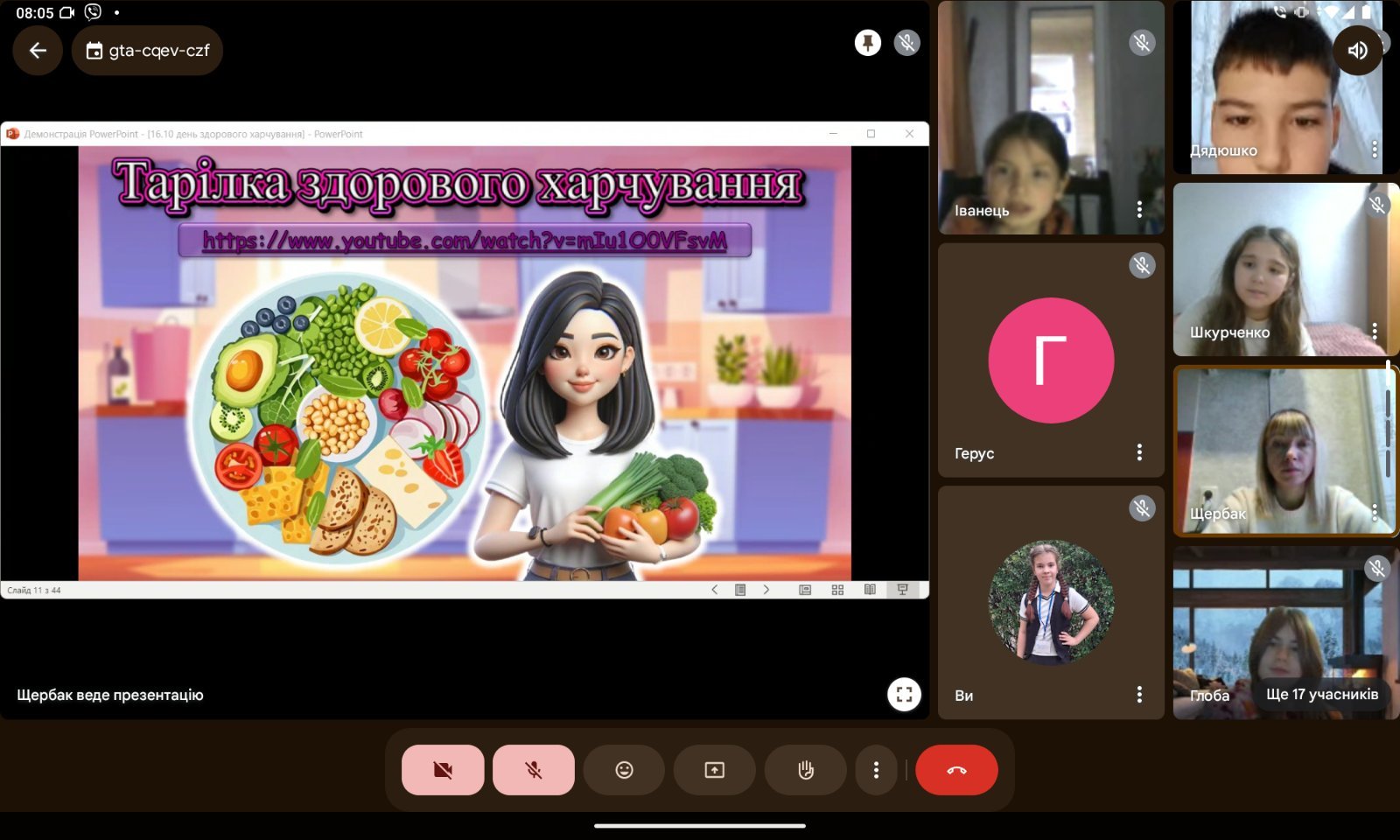Raise hand with the hand icon
This screenshot has height=840, width=1400.
[806, 770]
